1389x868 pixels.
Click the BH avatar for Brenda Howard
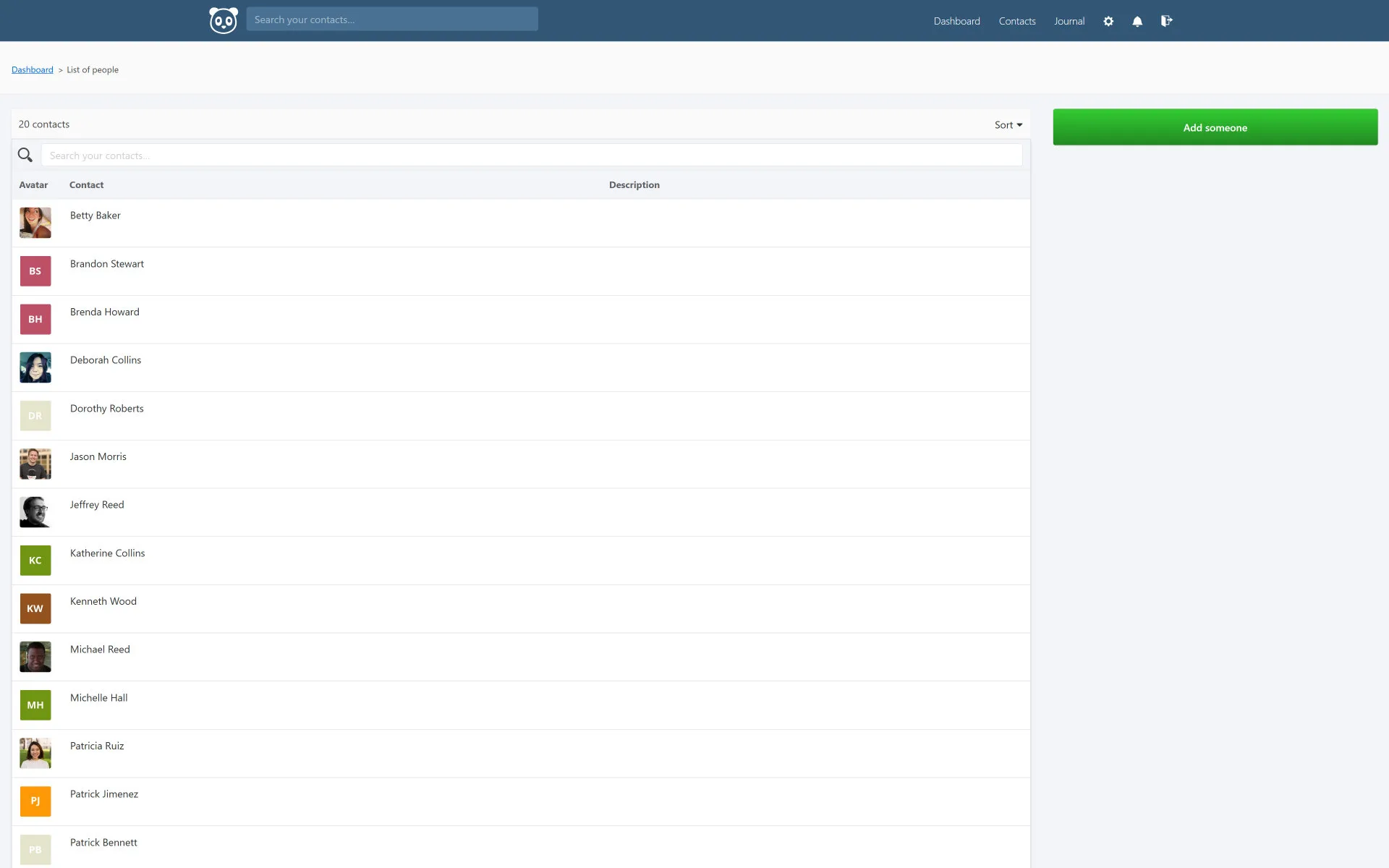pyautogui.click(x=35, y=319)
